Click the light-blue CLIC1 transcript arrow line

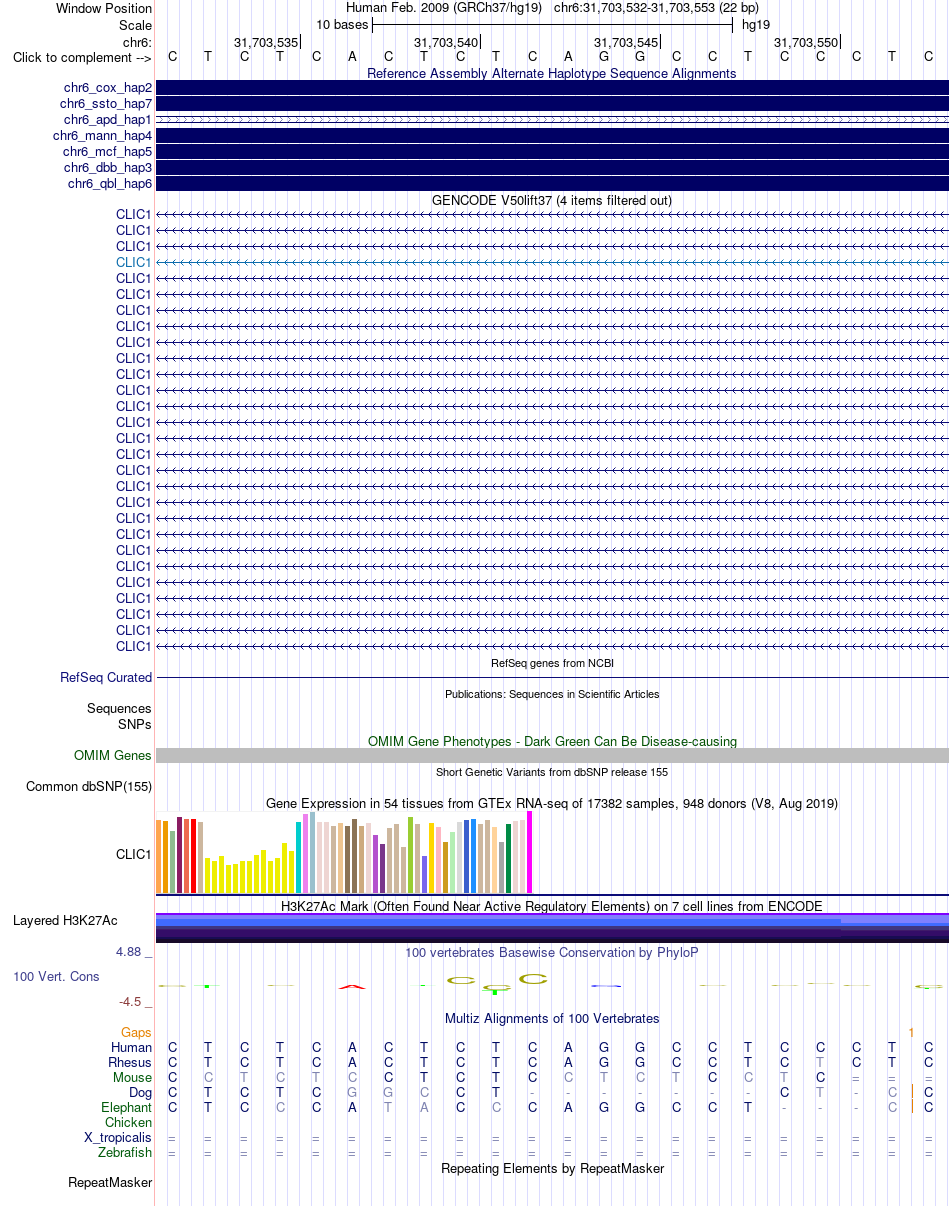(552, 262)
